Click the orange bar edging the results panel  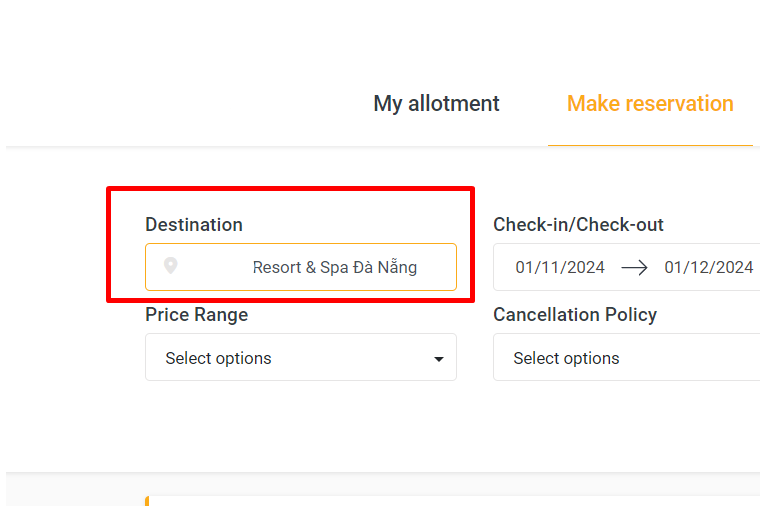point(147,501)
